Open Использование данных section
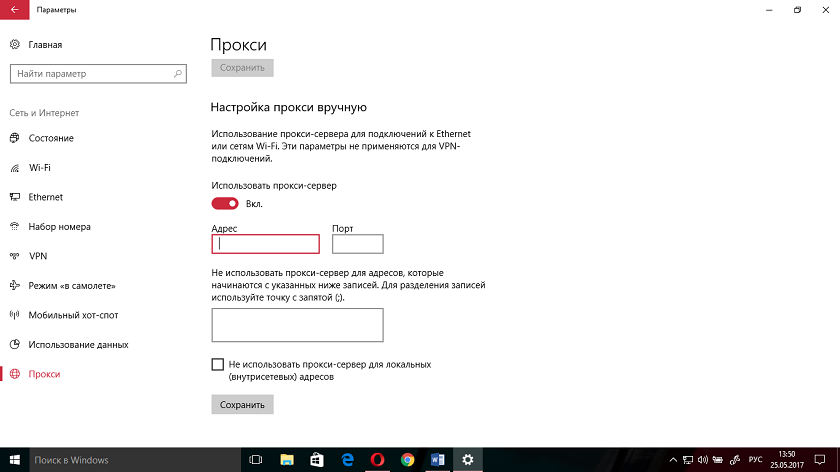 78,345
